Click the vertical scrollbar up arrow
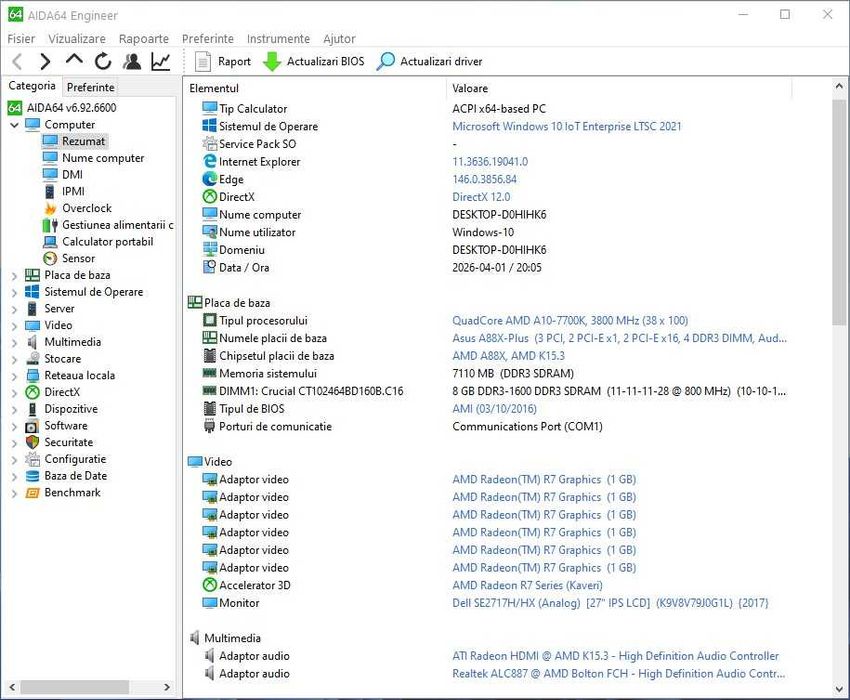The width and height of the screenshot is (850, 700). 839,86
